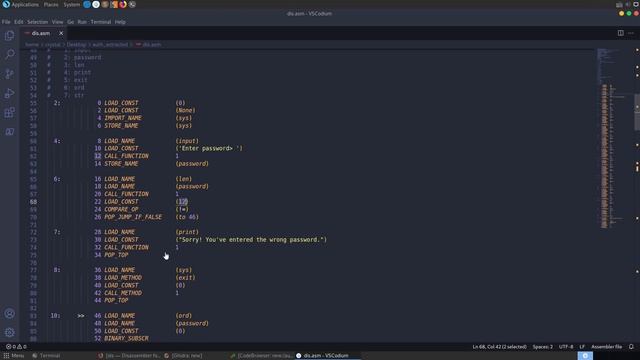Screen dimensions: 640x360
Task: Change indentation via Spaces: 2 status item
Action: pos(542,347)
